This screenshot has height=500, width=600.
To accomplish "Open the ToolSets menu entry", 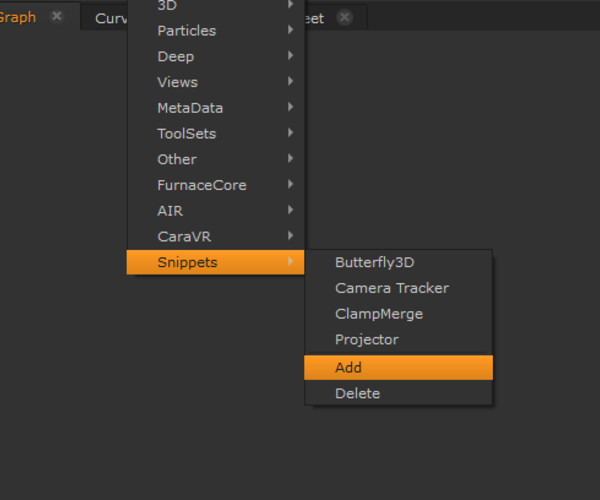I will click(186, 134).
